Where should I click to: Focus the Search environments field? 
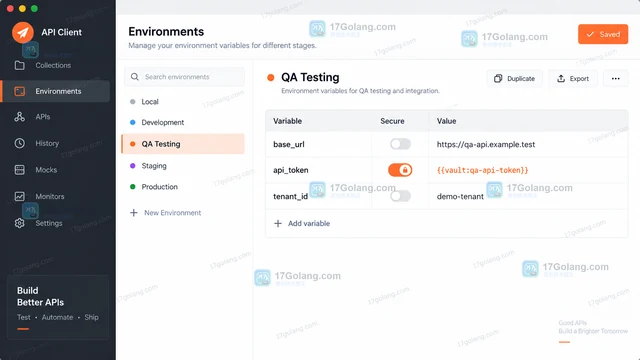(184, 77)
